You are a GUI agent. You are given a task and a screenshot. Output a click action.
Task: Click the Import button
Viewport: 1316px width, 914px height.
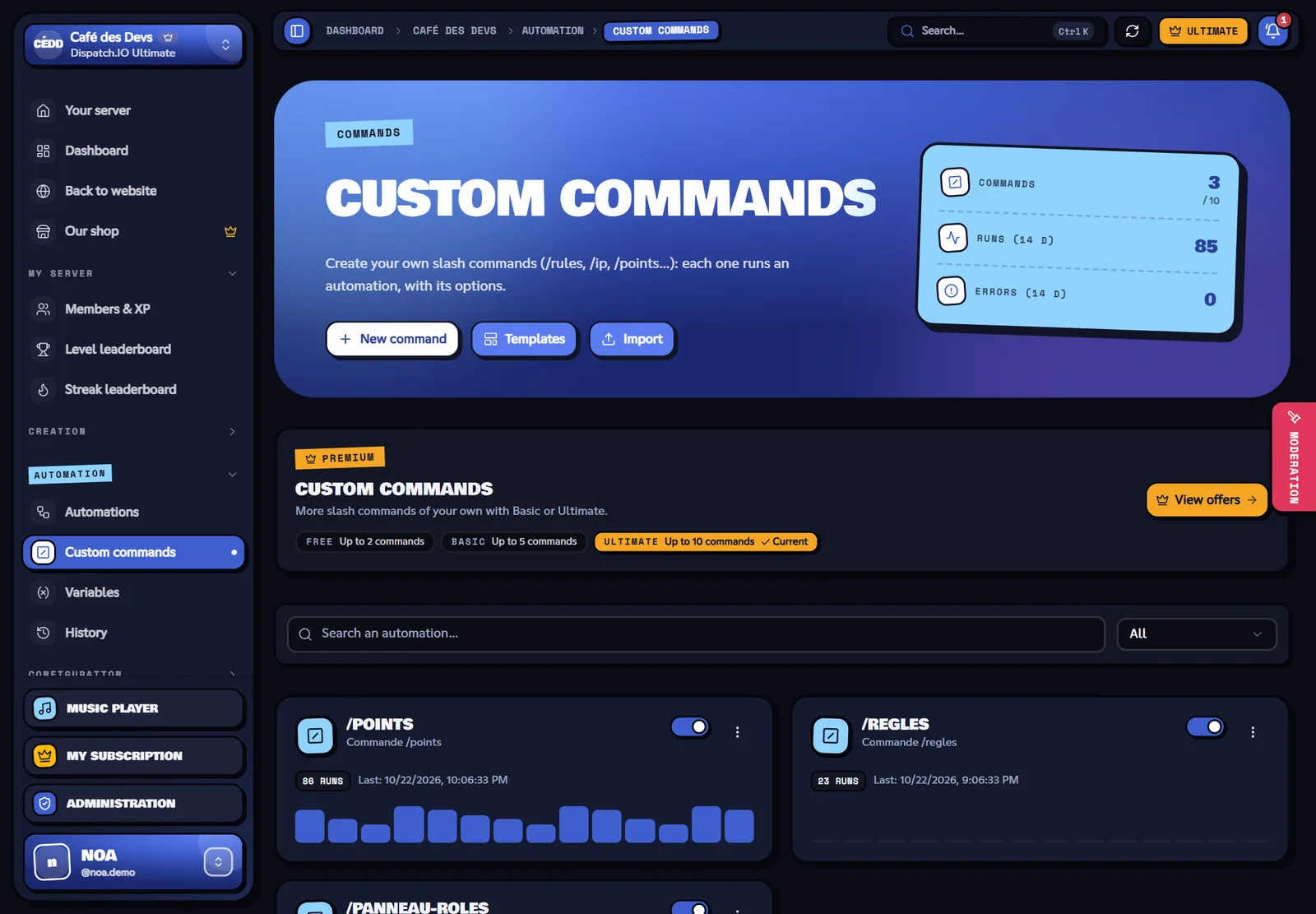coord(633,339)
